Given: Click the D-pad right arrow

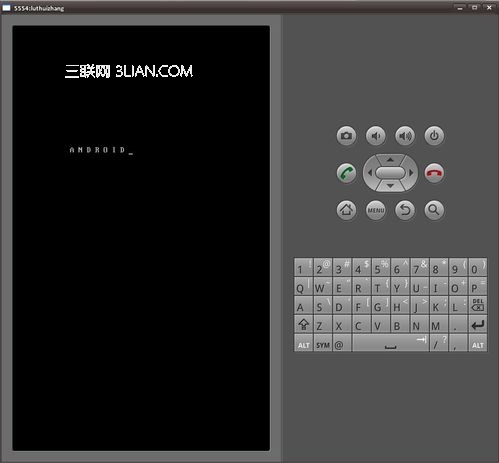Looking at the screenshot, I should [411, 173].
